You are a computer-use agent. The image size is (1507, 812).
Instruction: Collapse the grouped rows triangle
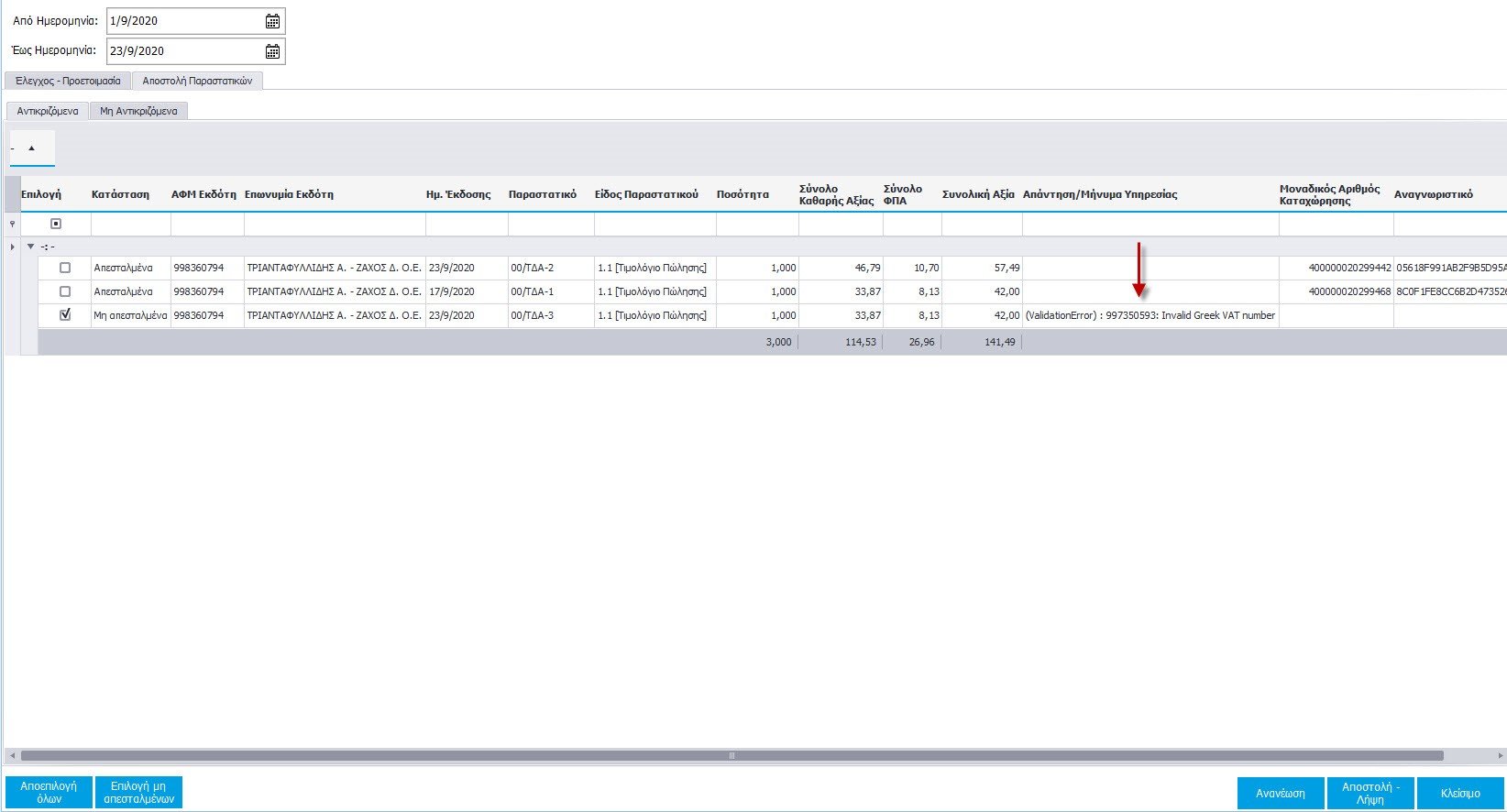click(x=30, y=247)
